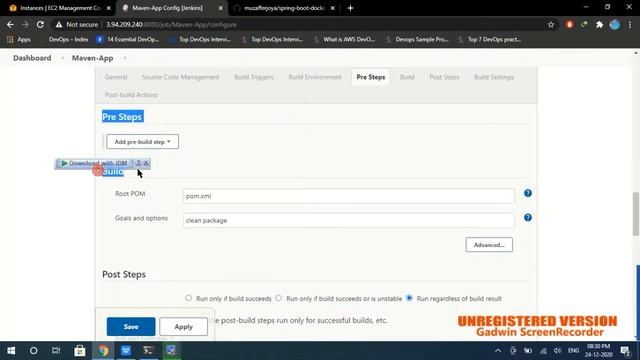The height and width of the screenshot is (360, 640).
Task: Open volume control in system tray
Action: coord(557,351)
